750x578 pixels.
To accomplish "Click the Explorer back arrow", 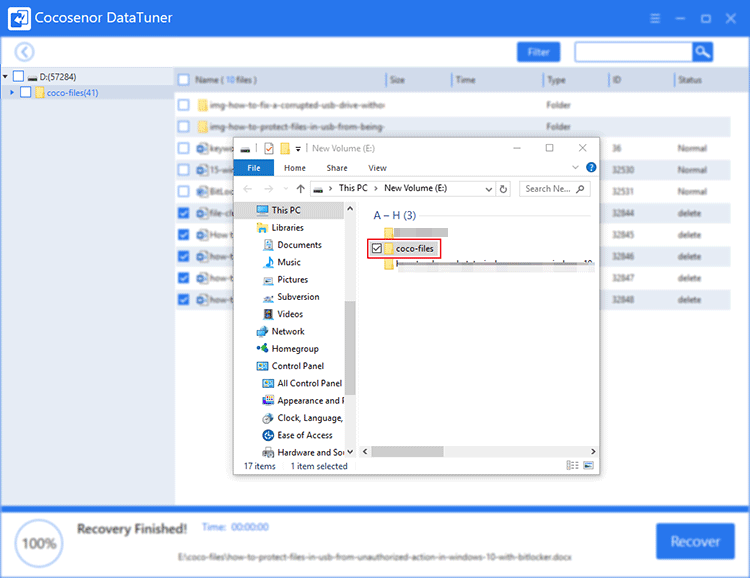I will click(248, 189).
